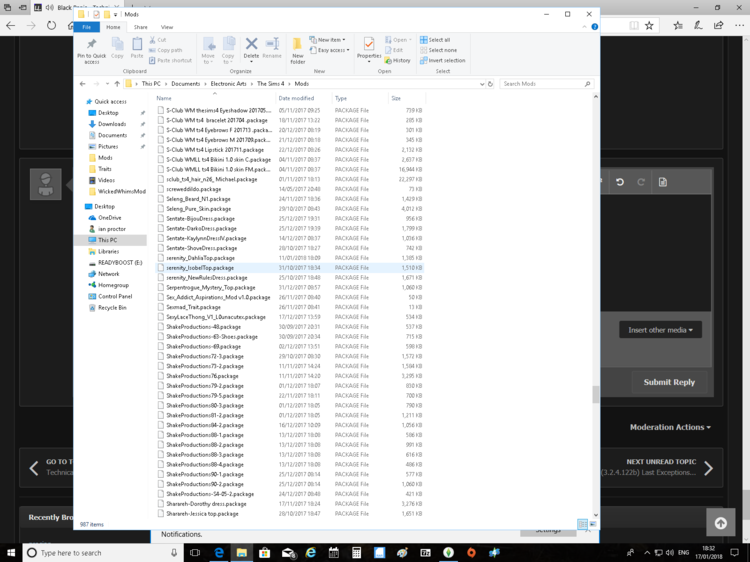750x562 pixels.
Task: Refresh the Mods folder address bar
Action: click(490, 84)
